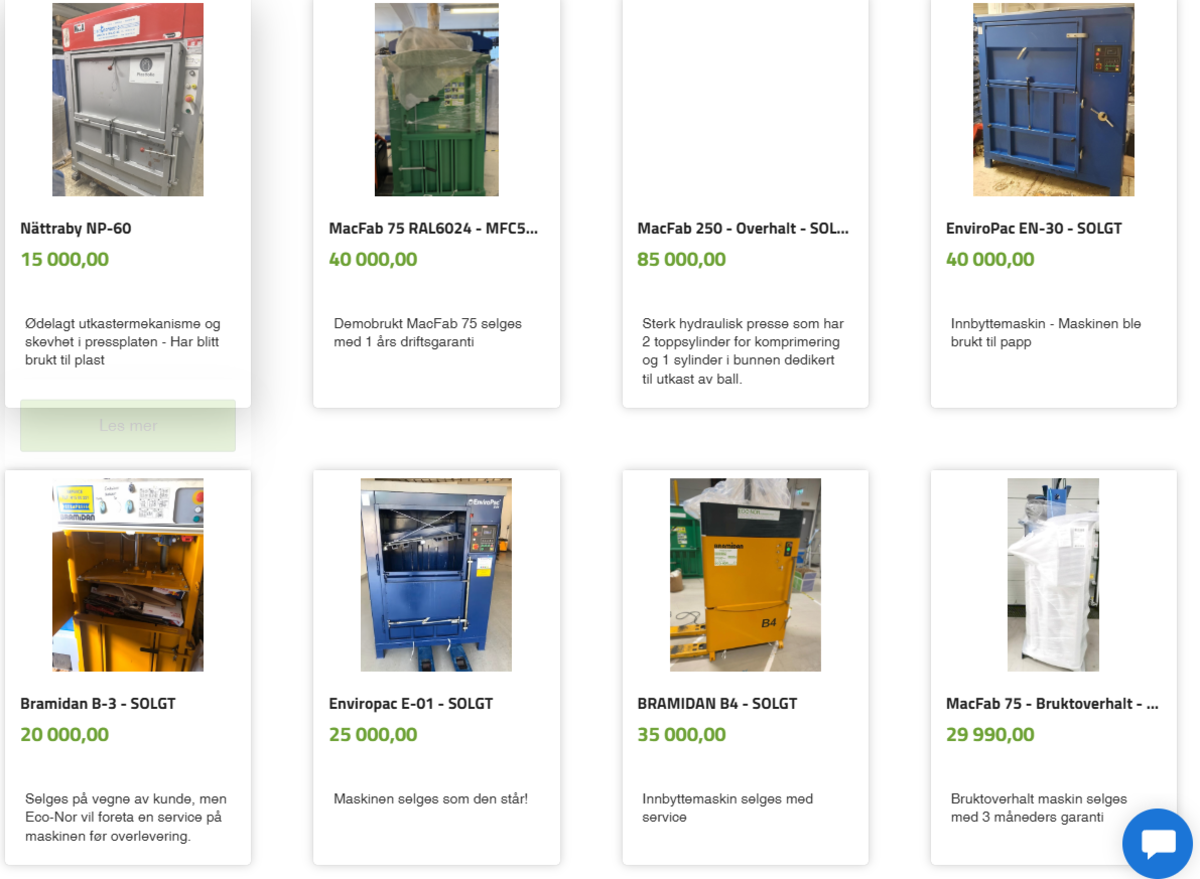View the Enviropac E-01 machine photo
Image resolution: width=1200 pixels, height=879 pixels.
[436, 574]
